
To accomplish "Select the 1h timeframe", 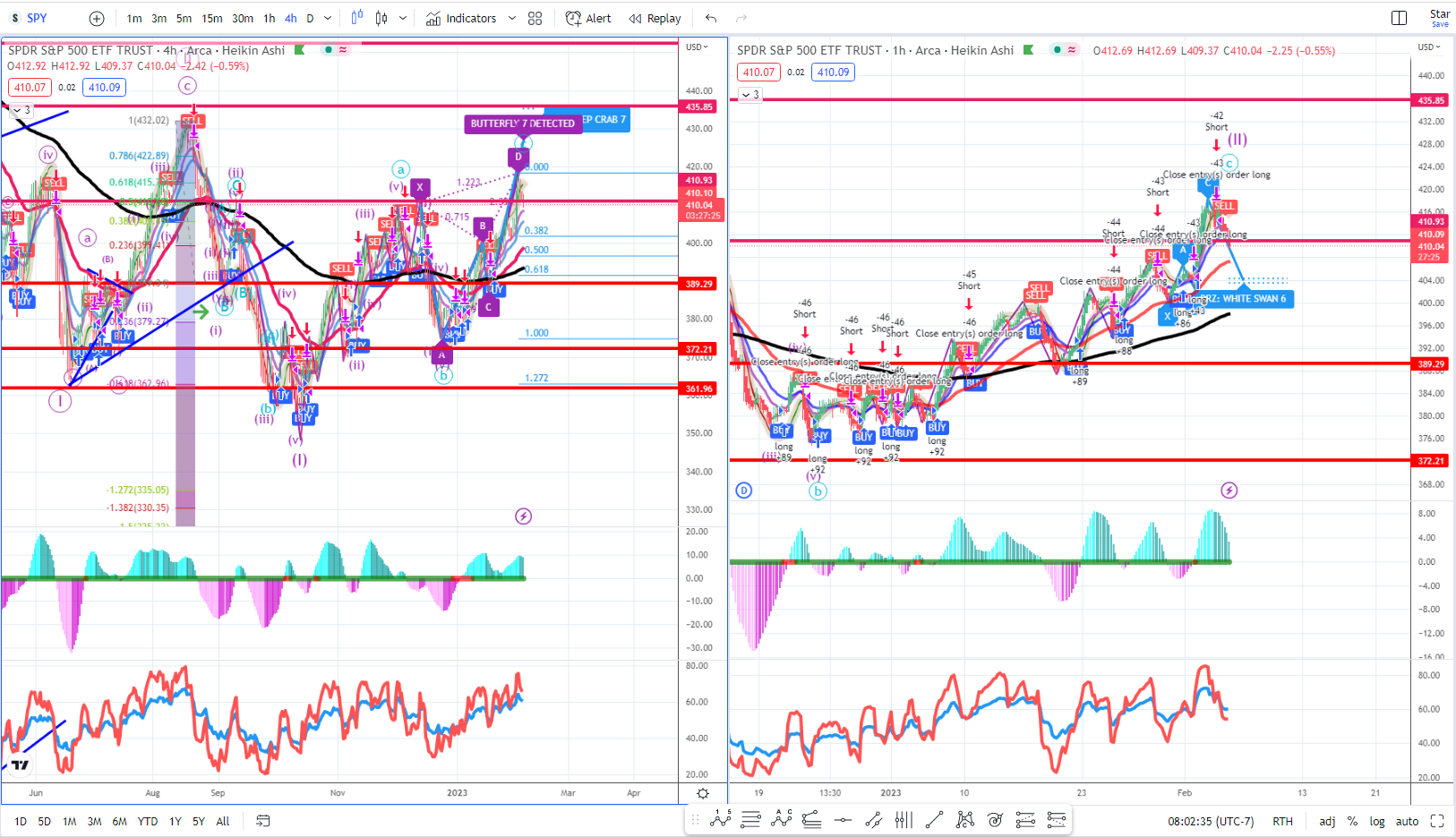I will tap(270, 18).
